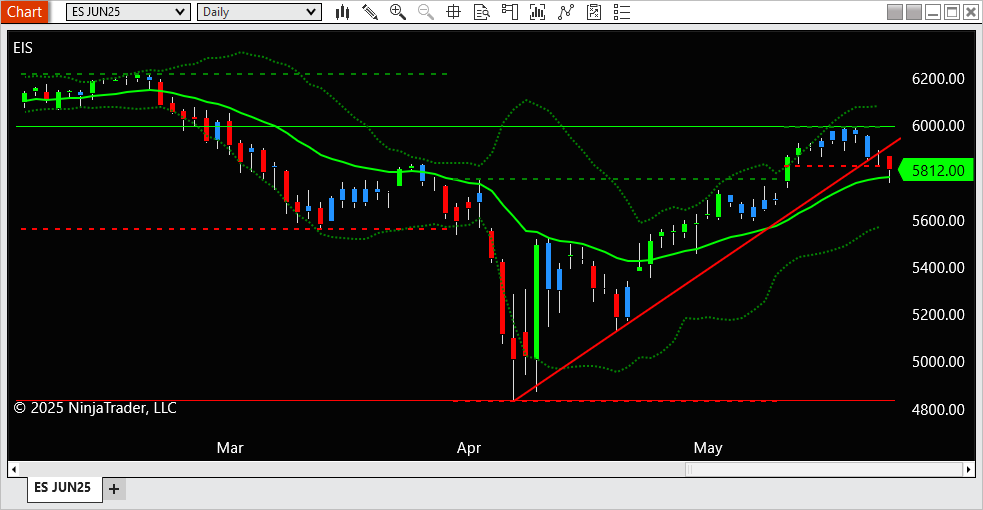
Task: Click the Chart title label
Action: [x=24, y=12]
